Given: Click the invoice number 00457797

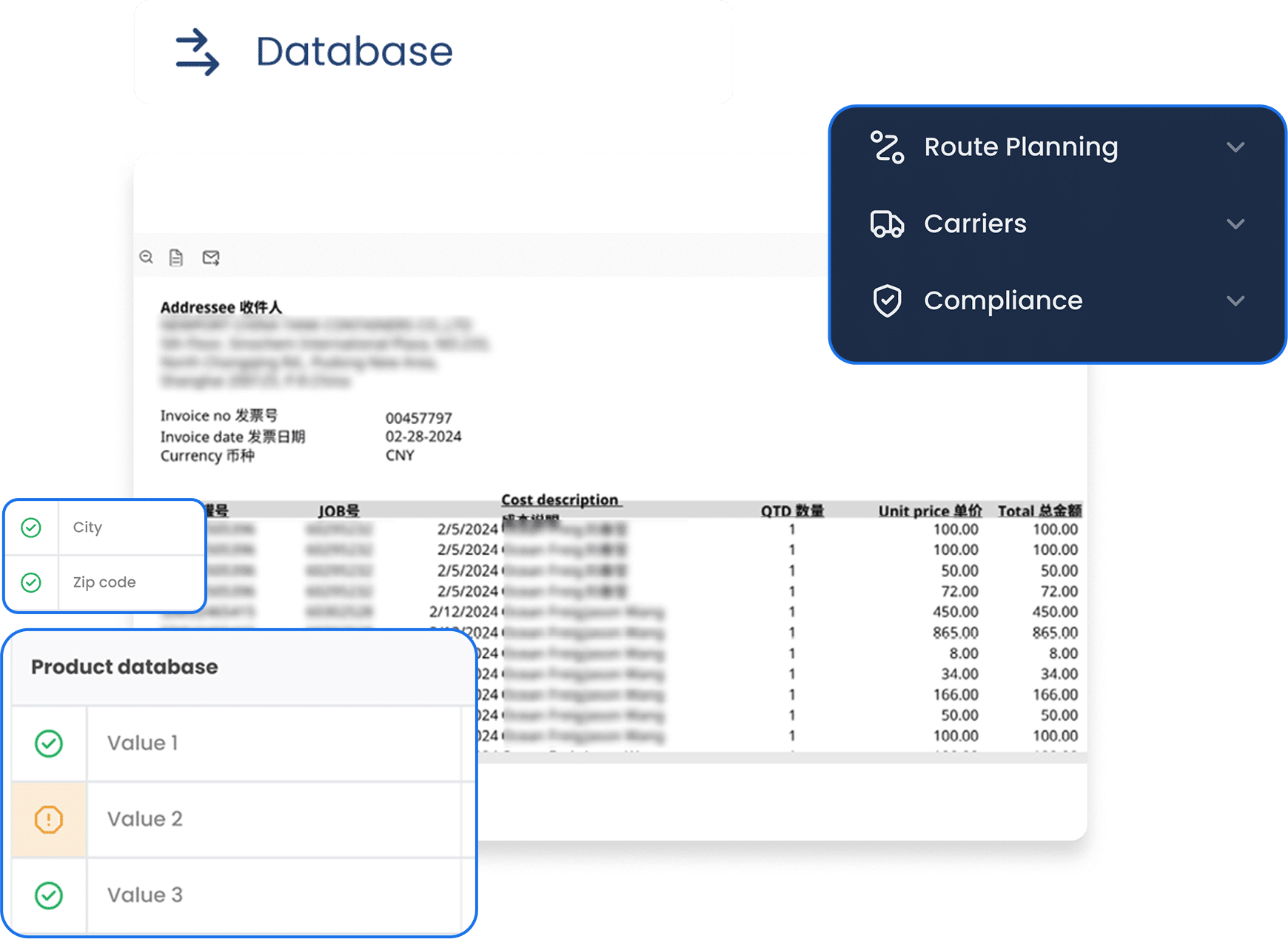Looking at the screenshot, I should (418, 418).
